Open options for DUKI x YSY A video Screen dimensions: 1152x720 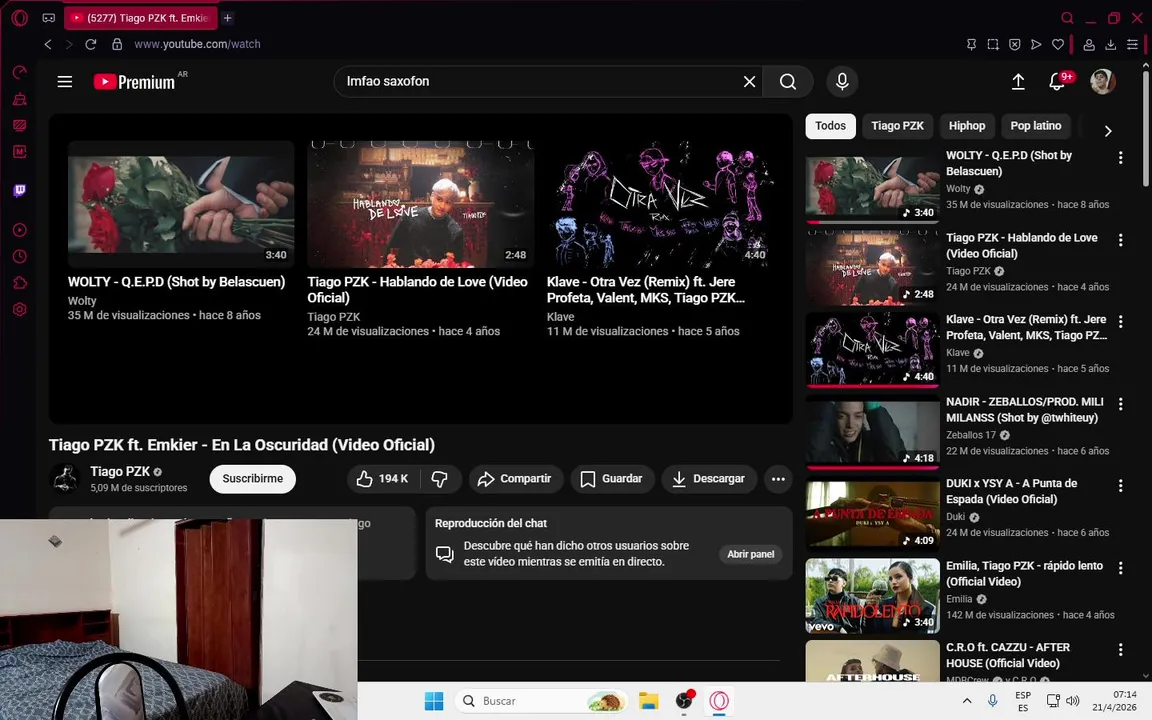pos(1120,485)
